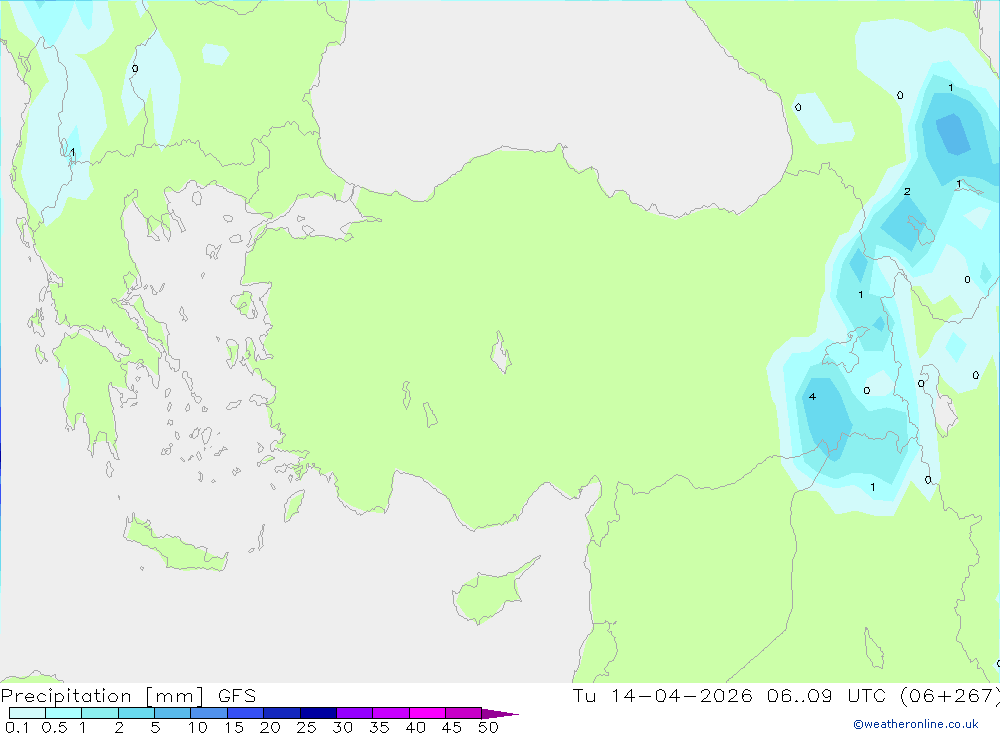Click the '0.5' legend scale label

[54, 727]
